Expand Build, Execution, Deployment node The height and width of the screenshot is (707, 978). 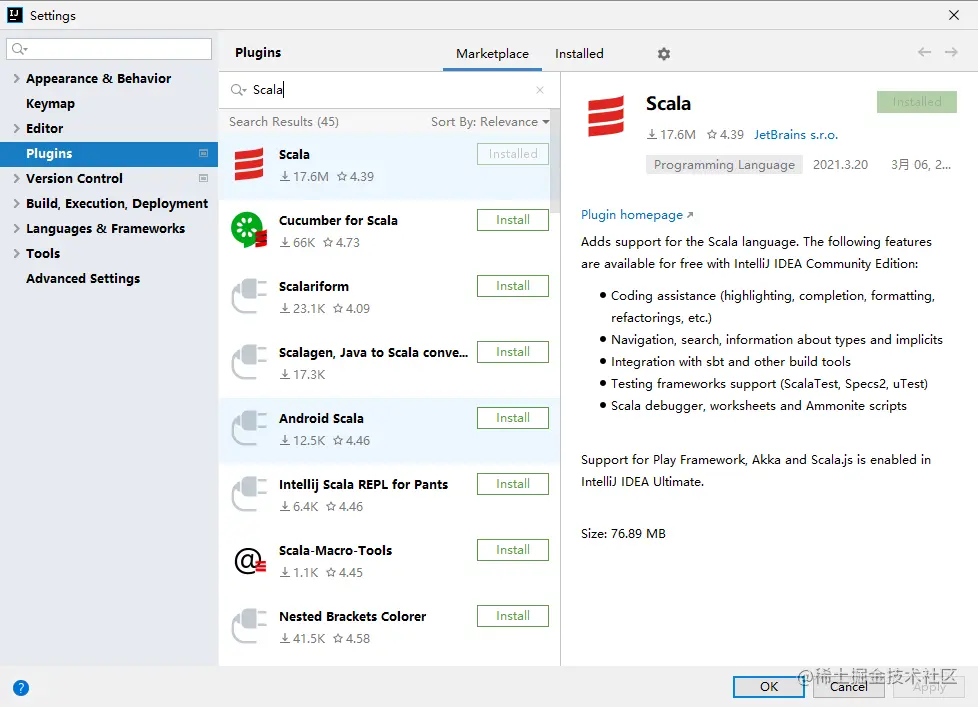tap(16, 203)
